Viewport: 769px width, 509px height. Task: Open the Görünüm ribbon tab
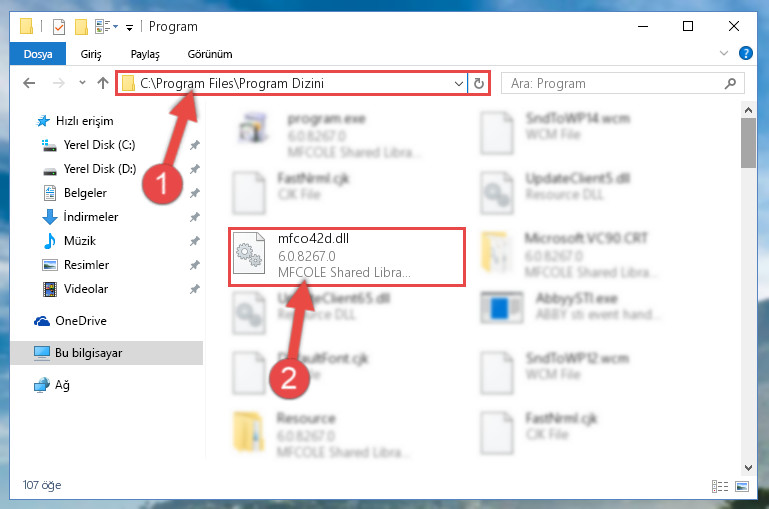210,54
